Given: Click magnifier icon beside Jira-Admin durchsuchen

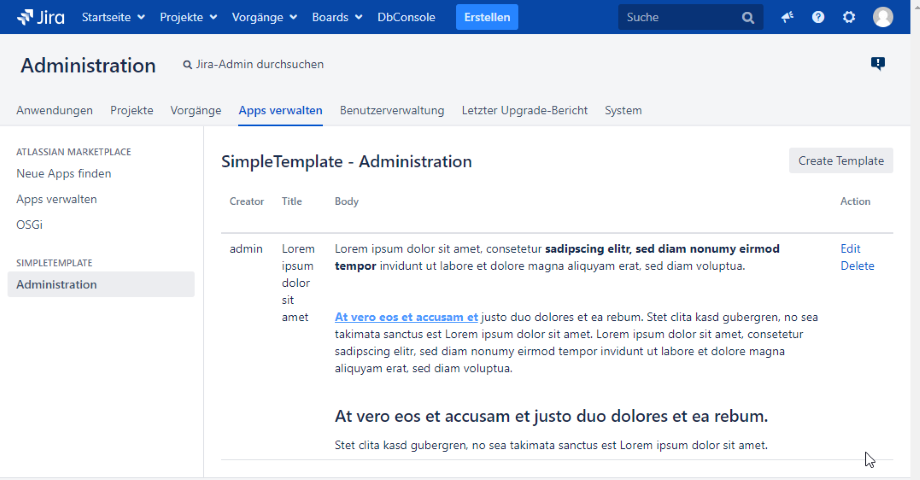Looking at the screenshot, I should point(187,65).
